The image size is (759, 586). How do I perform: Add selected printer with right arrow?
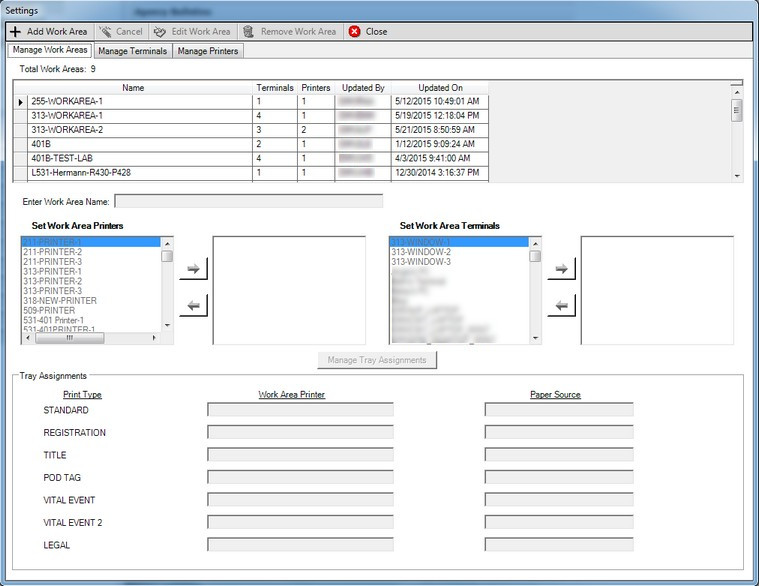194,268
